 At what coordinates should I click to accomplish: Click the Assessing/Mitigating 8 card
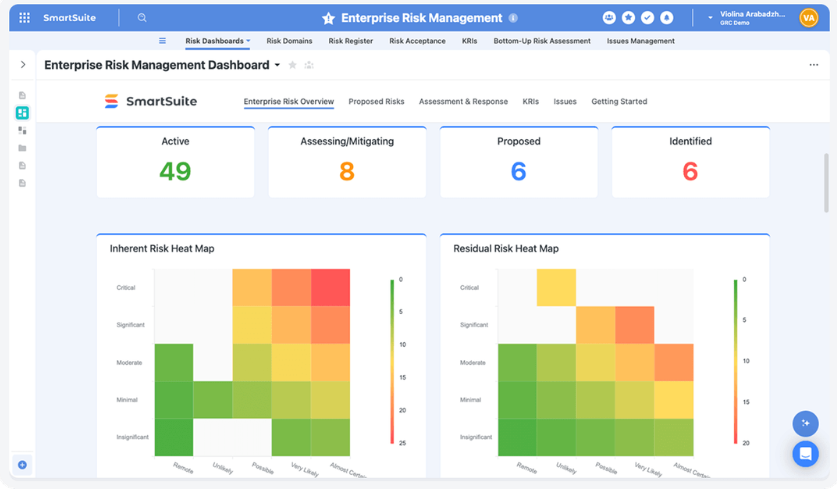click(347, 162)
